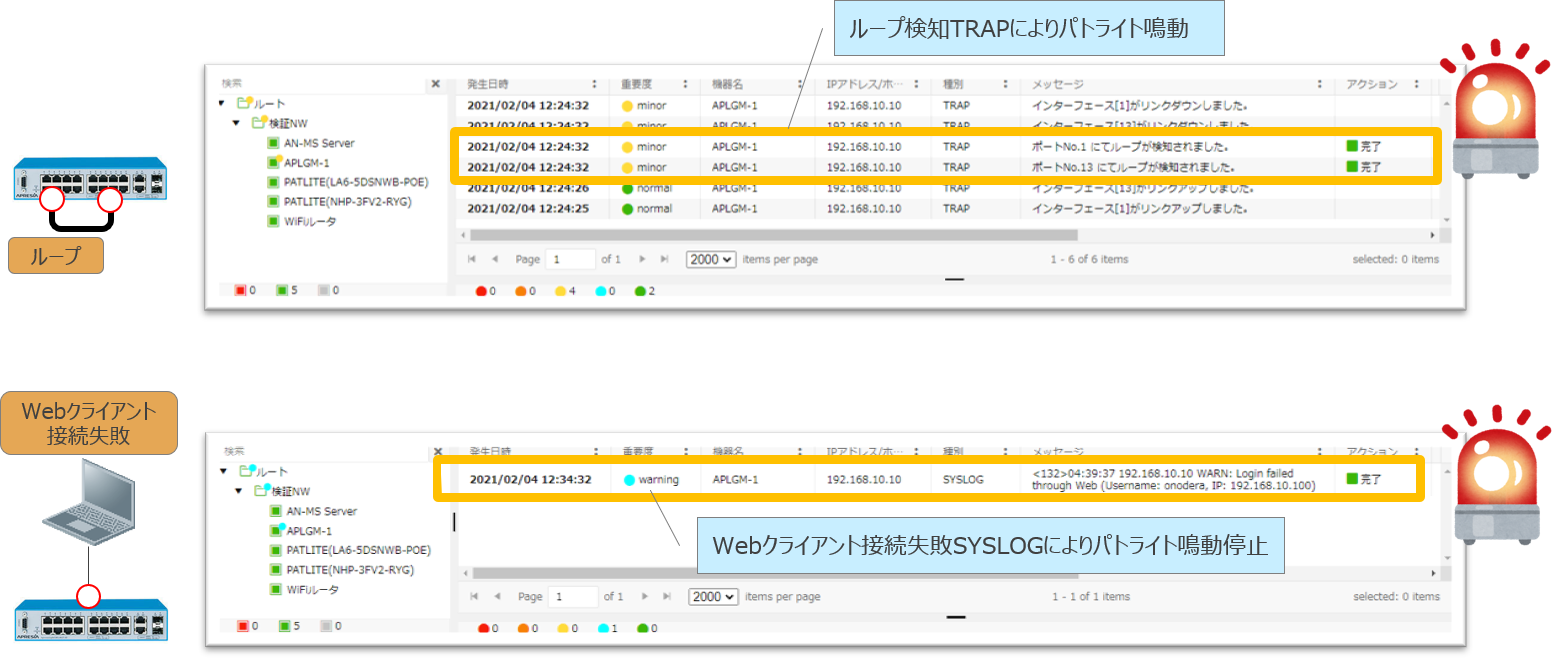Click green 完了 icon on SYSLOG warning row
1559x661 pixels.
[1352, 479]
